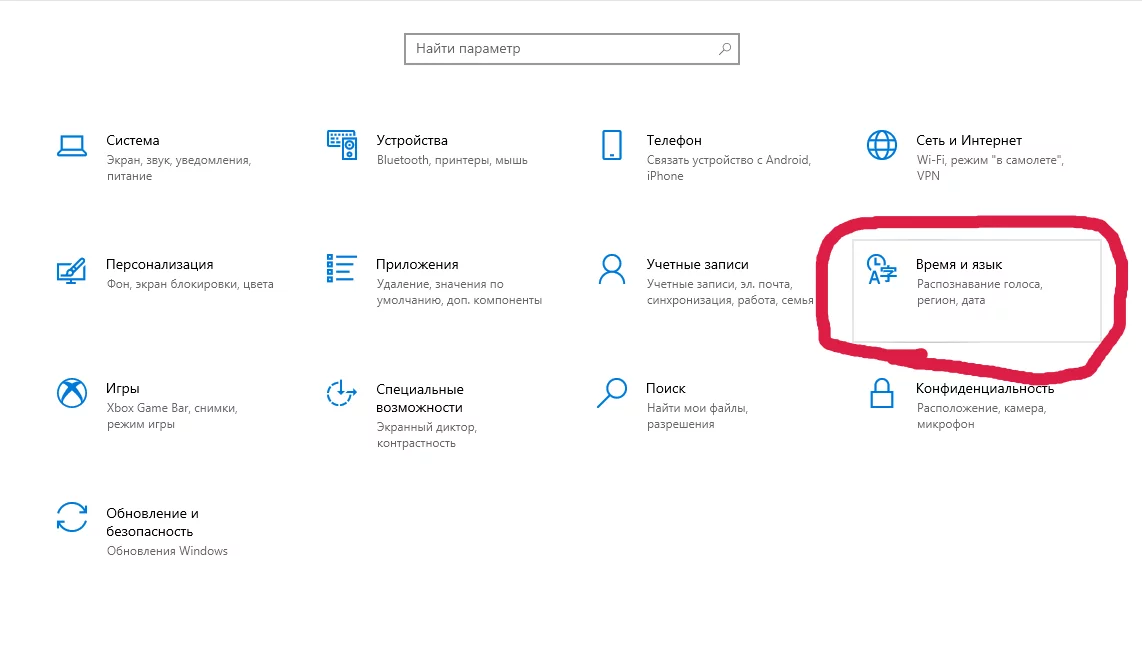Click the text 'Фон, экран блокировки, цвета'
The height and width of the screenshot is (653, 1142).
[190, 285]
